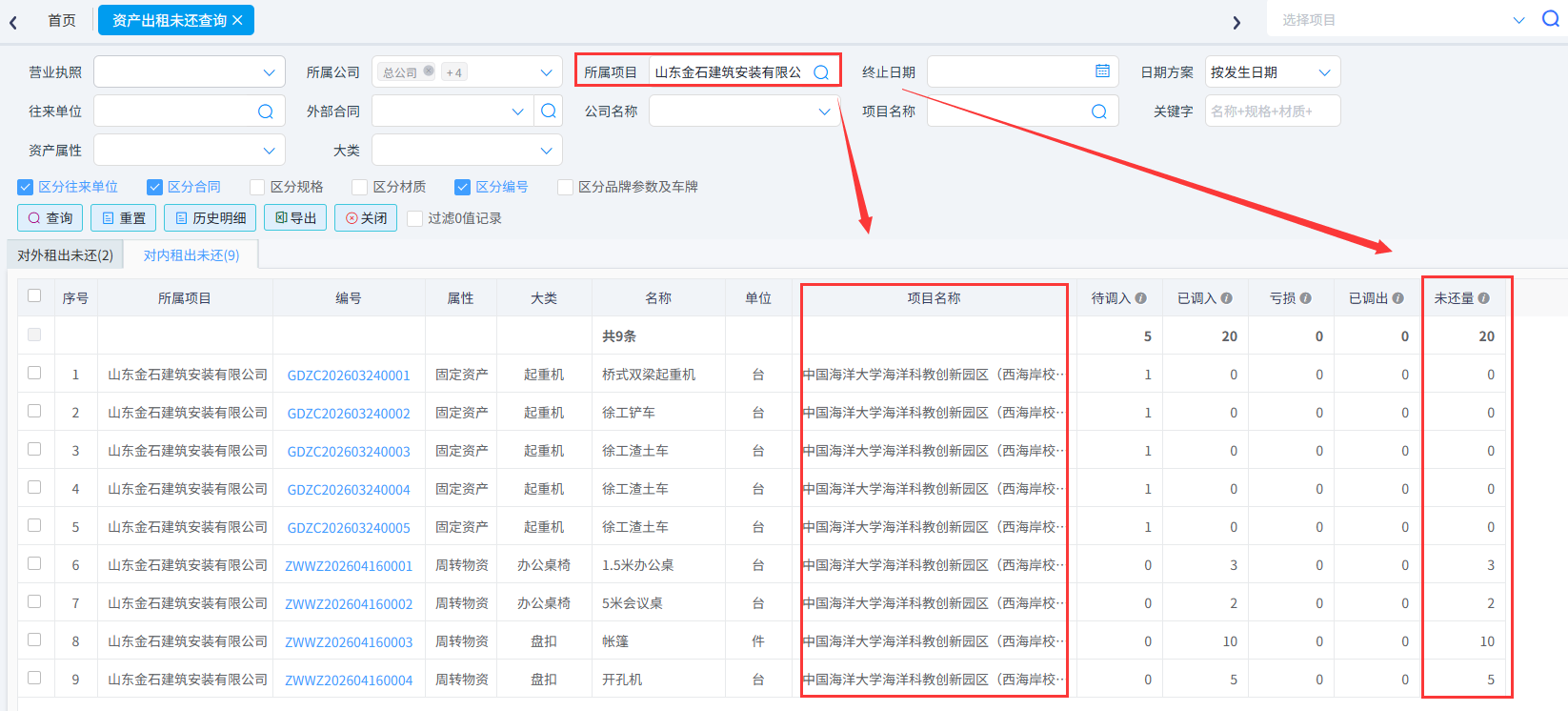
Task: Open asset link ZWWZ202604160003
Action: click(x=349, y=642)
